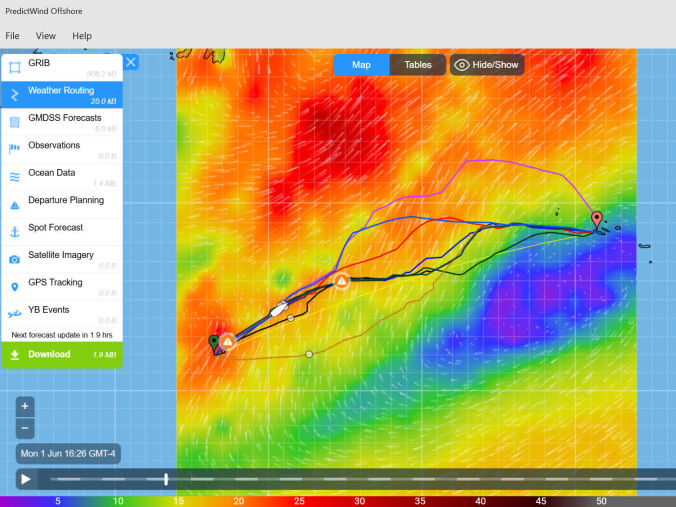676x507 pixels.
Task: Select the waypoint circle on black route
Action: pos(291,318)
